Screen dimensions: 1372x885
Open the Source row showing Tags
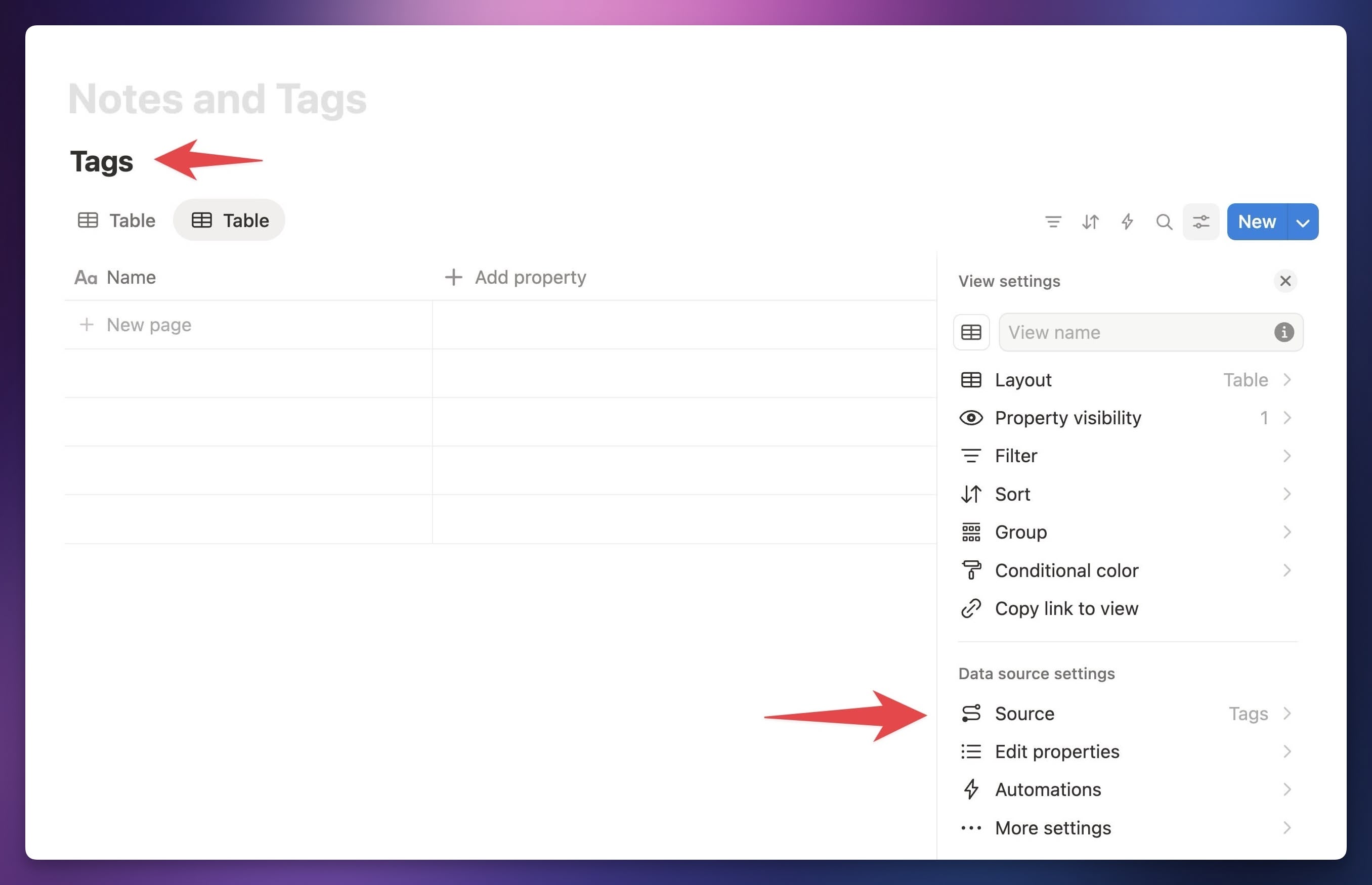tap(1126, 714)
